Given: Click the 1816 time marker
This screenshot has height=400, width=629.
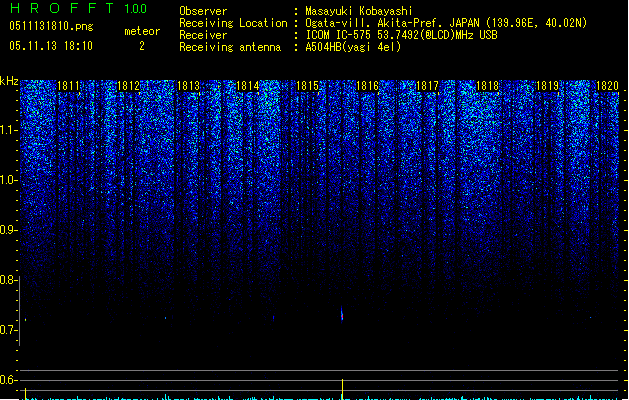Looking at the screenshot, I should (x=367, y=86).
